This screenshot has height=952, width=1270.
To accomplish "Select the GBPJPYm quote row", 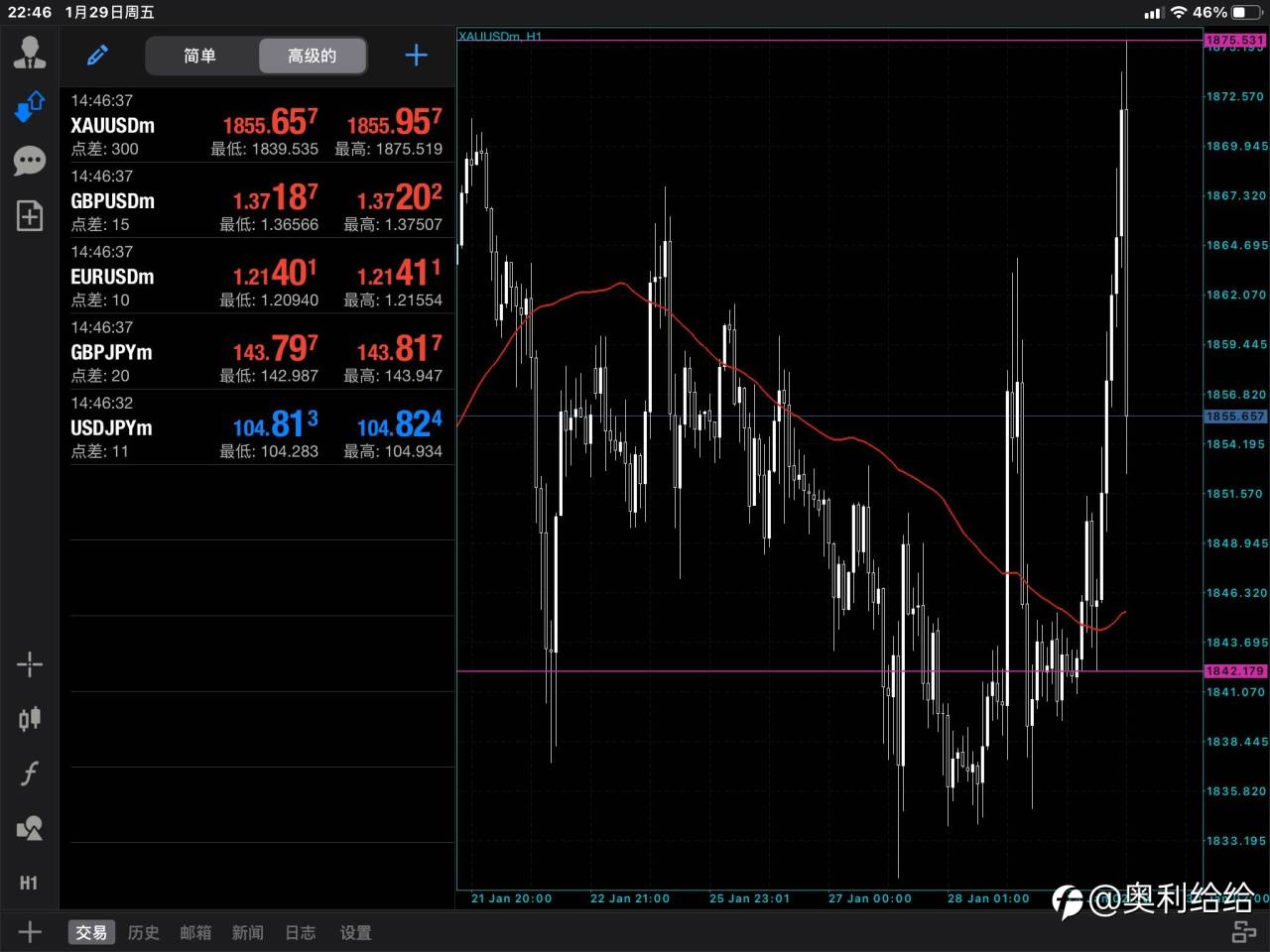I will (256, 352).
